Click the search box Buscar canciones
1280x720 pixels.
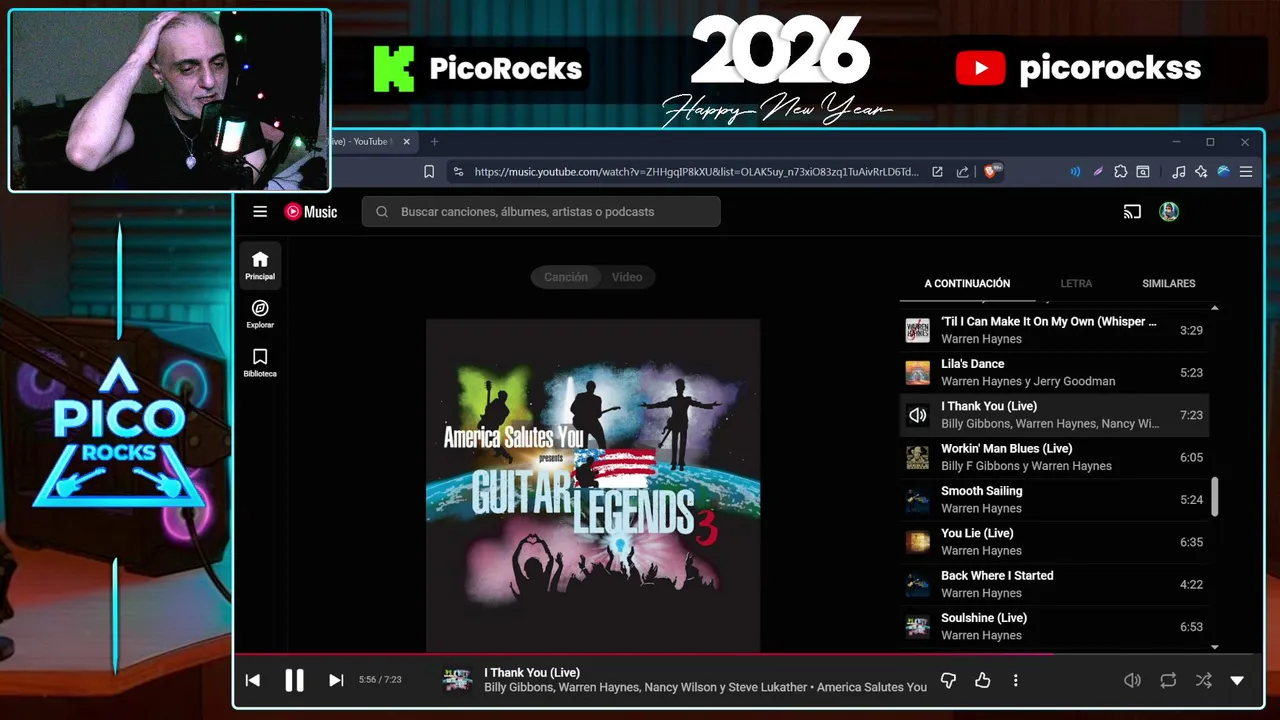click(541, 212)
